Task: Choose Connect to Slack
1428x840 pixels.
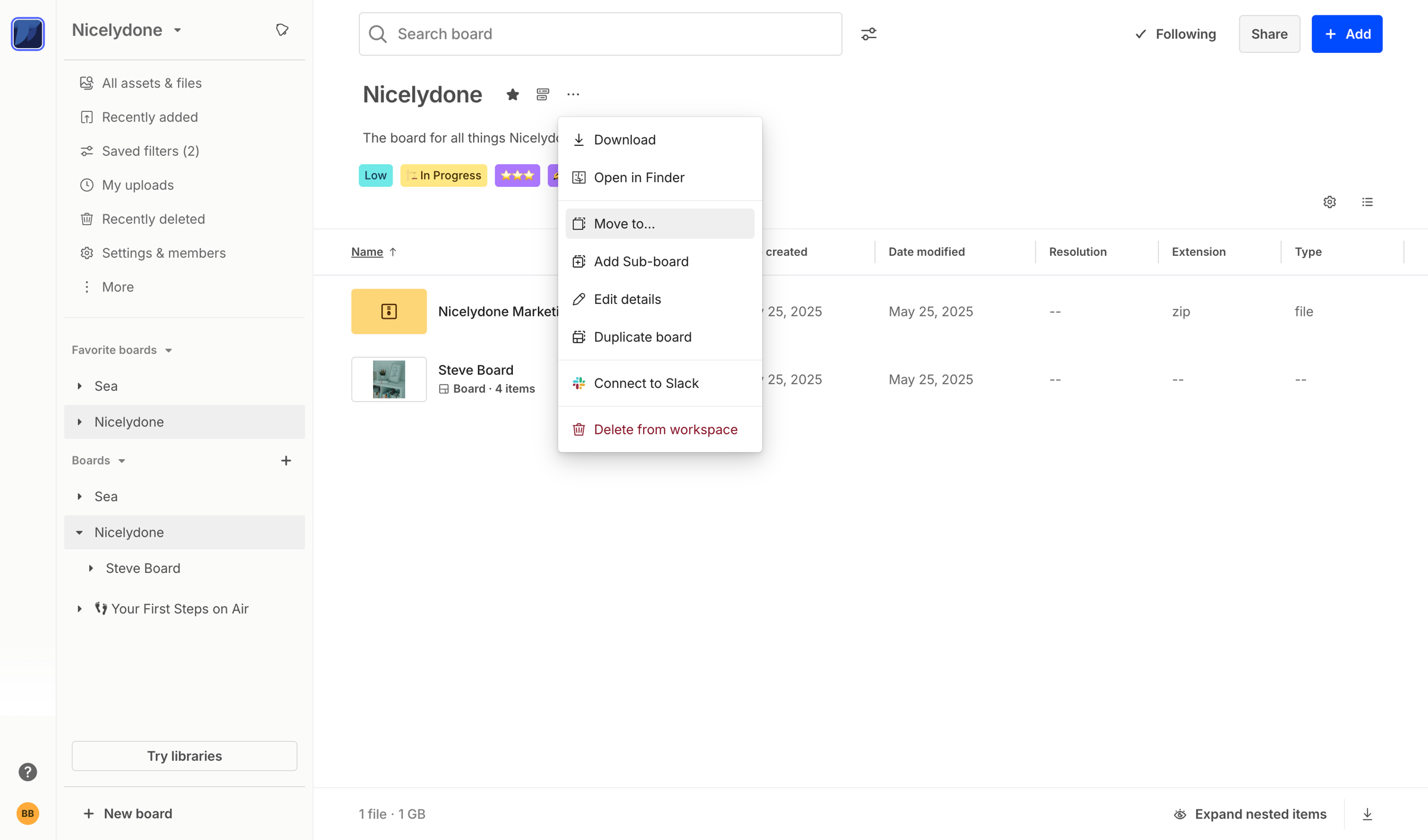Action: click(660, 383)
